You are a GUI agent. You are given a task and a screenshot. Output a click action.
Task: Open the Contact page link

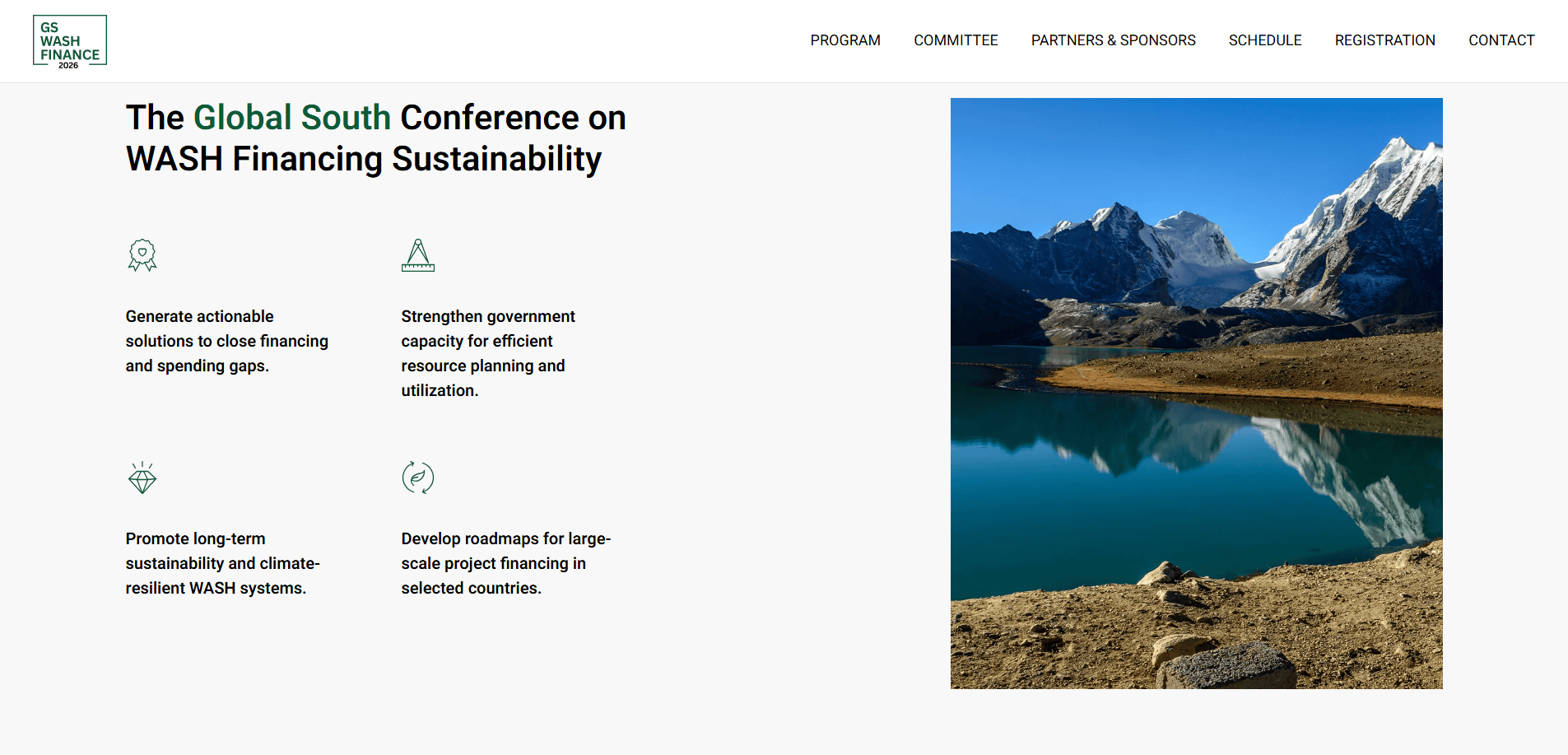(x=1501, y=40)
